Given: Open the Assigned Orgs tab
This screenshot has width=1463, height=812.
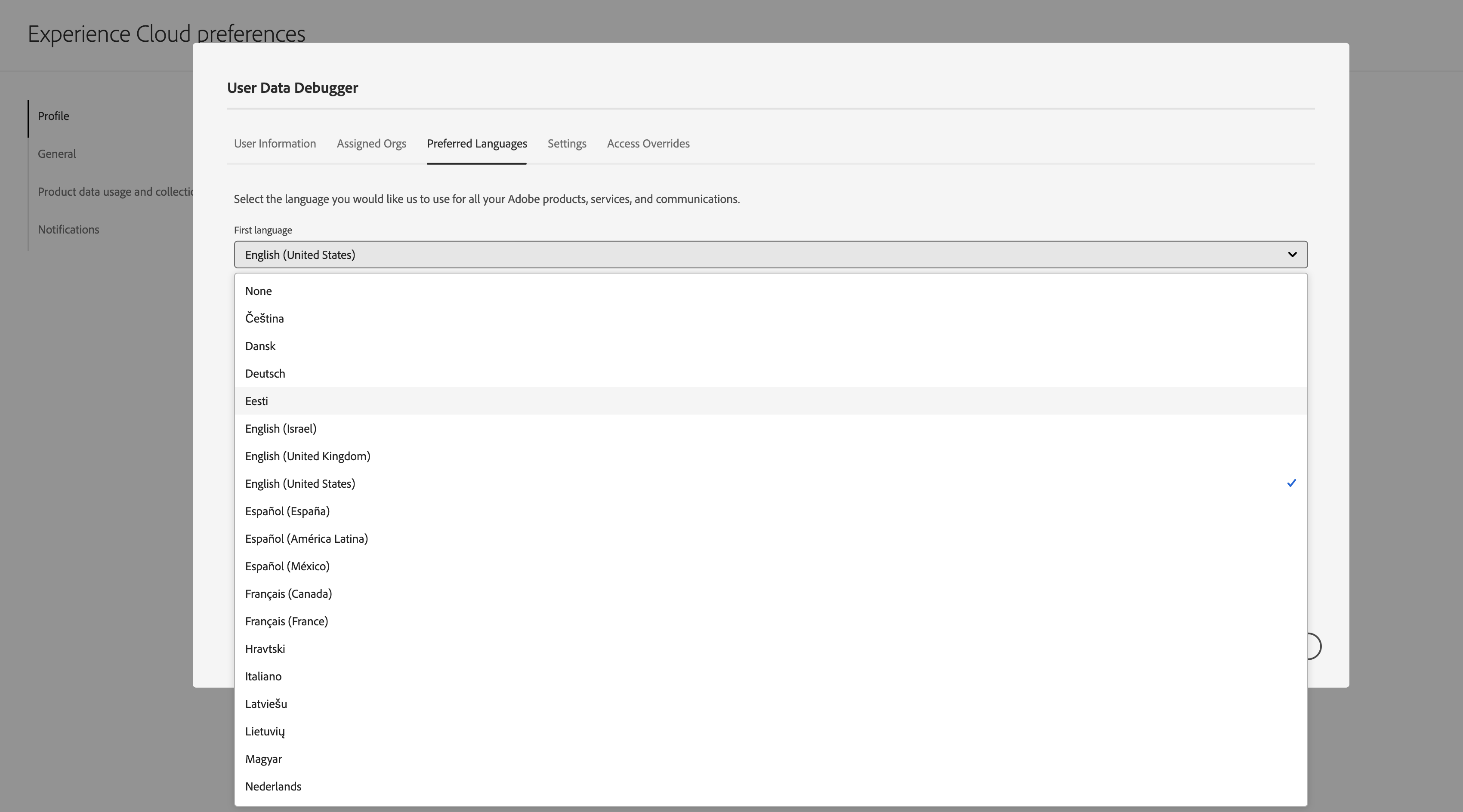Looking at the screenshot, I should 371,144.
